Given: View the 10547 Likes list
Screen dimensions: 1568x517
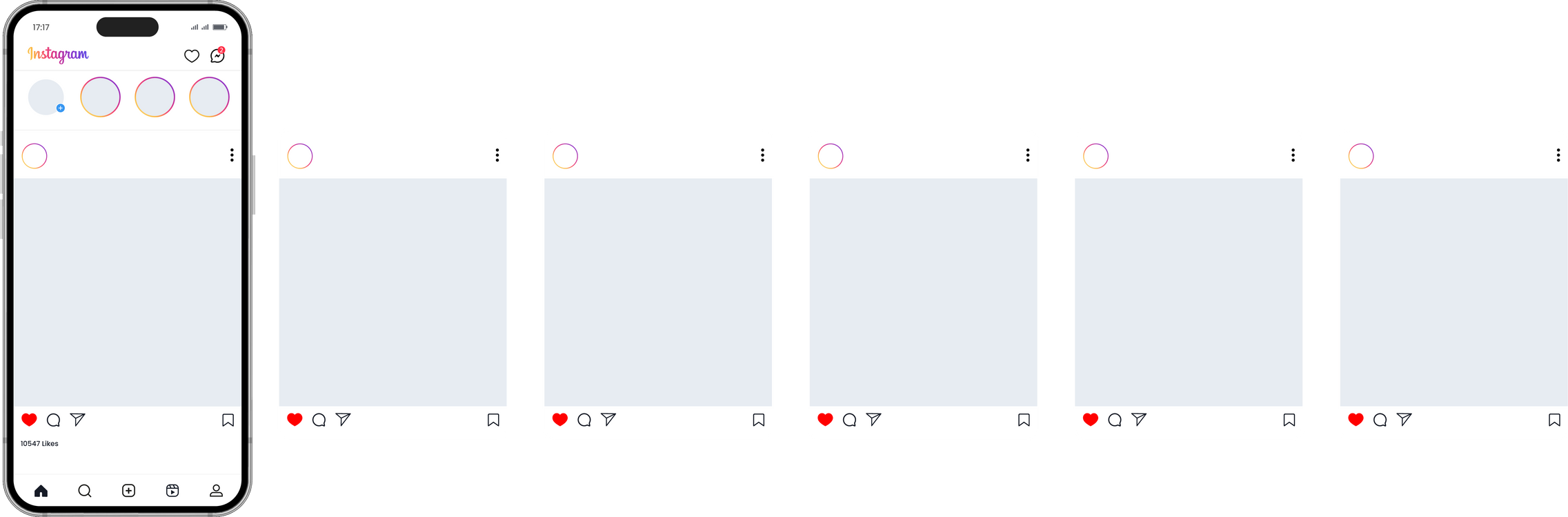Looking at the screenshot, I should [x=39, y=444].
